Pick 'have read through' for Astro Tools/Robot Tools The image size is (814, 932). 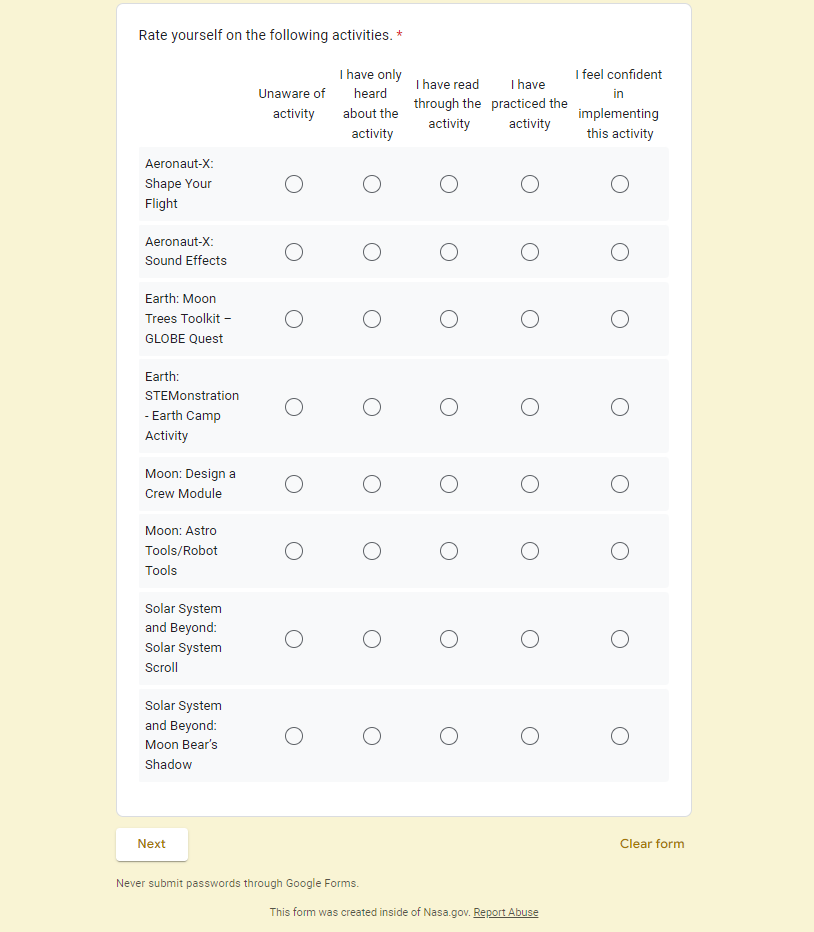pos(449,551)
